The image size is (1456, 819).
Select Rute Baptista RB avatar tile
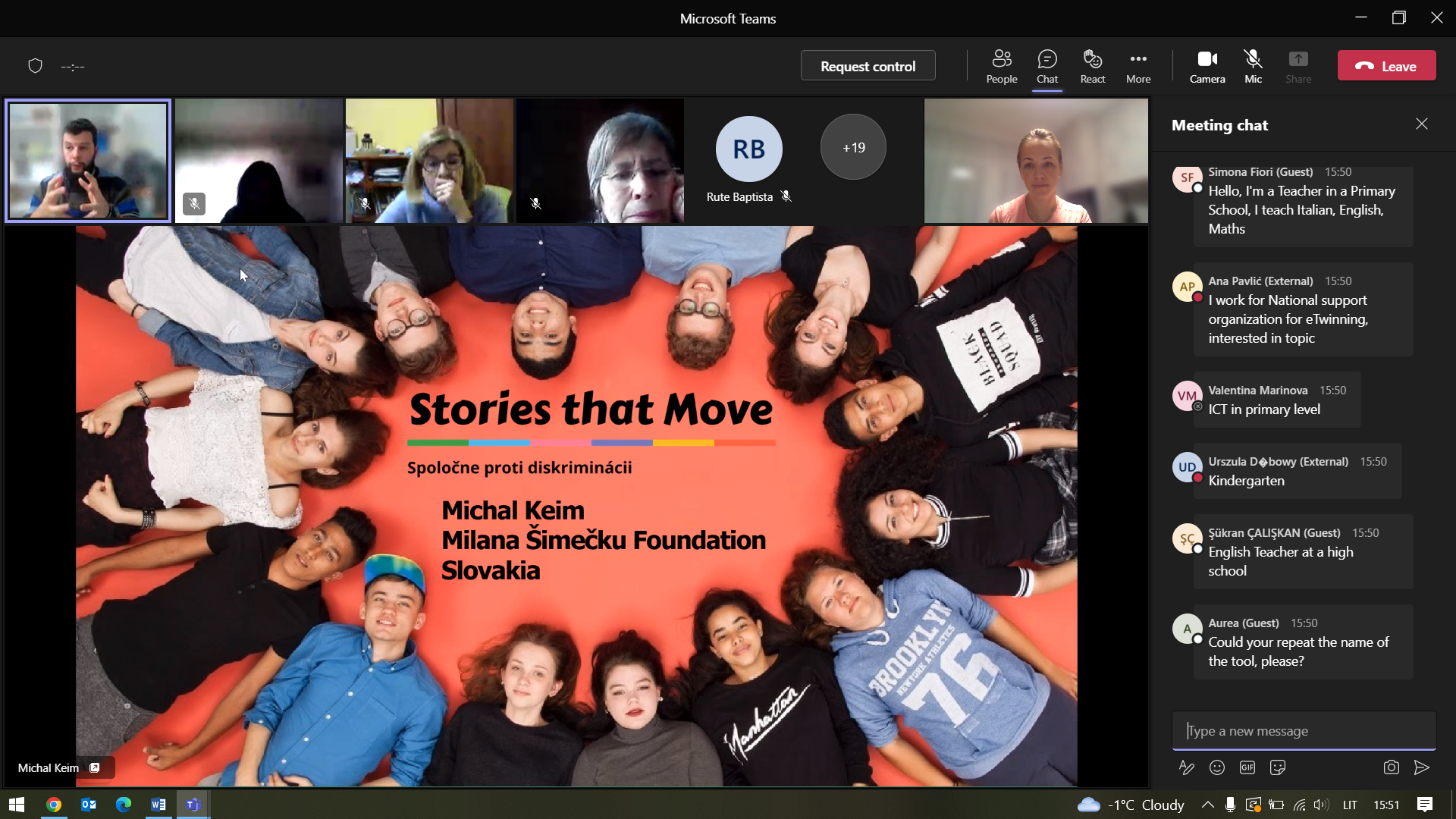click(748, 149)
